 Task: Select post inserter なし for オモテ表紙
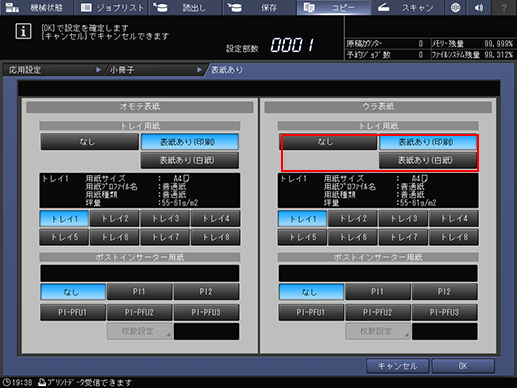tap(73, 292)
